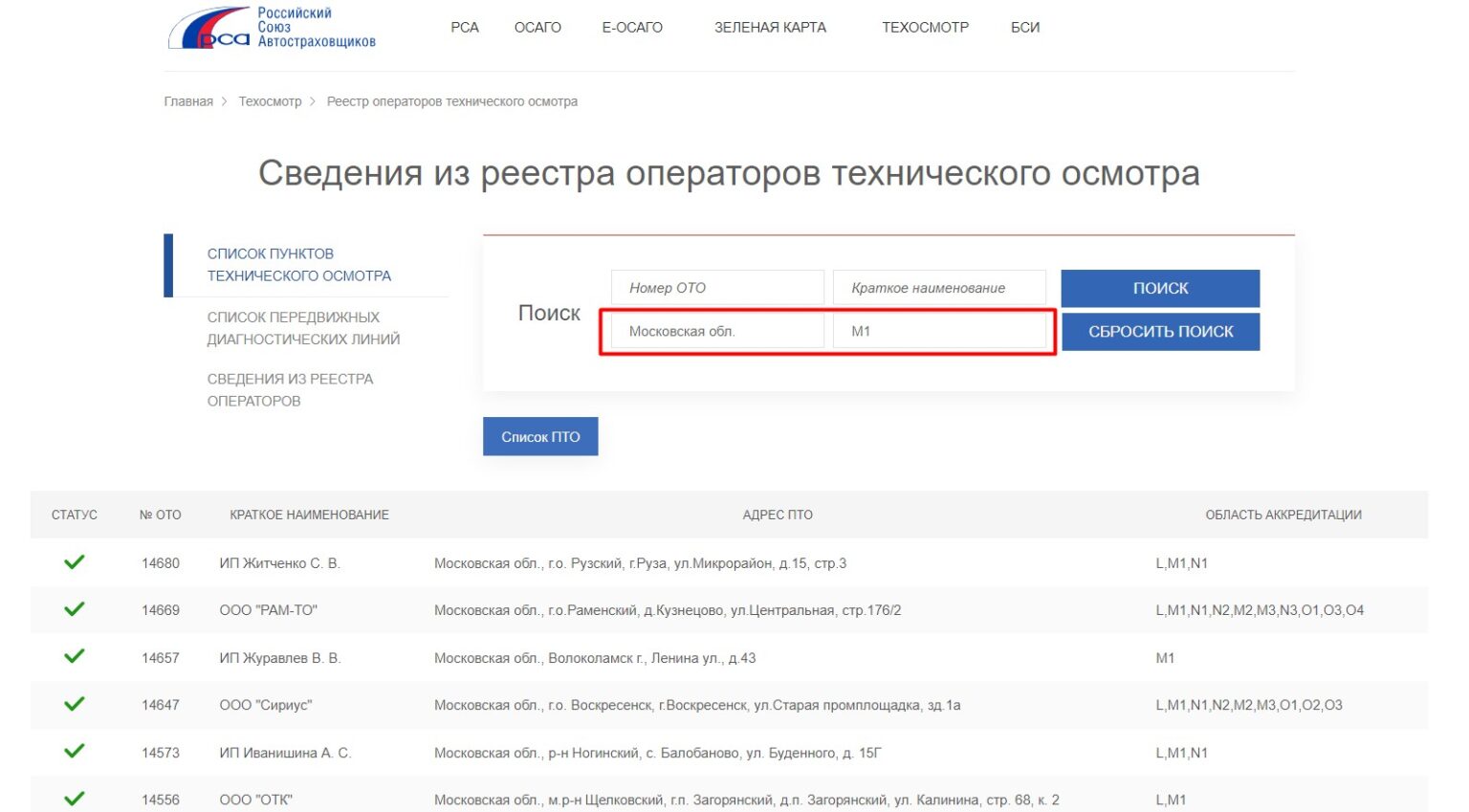This screenshot has width=1469, height=812.
Task: Click the status checkmark for ООО "Сириус"
Action: click(74, 705)
